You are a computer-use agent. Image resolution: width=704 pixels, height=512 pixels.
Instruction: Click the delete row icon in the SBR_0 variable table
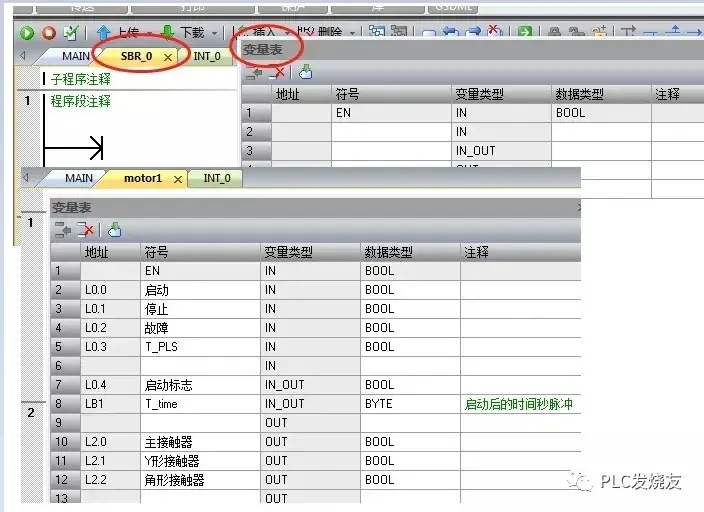pos(277,72)
